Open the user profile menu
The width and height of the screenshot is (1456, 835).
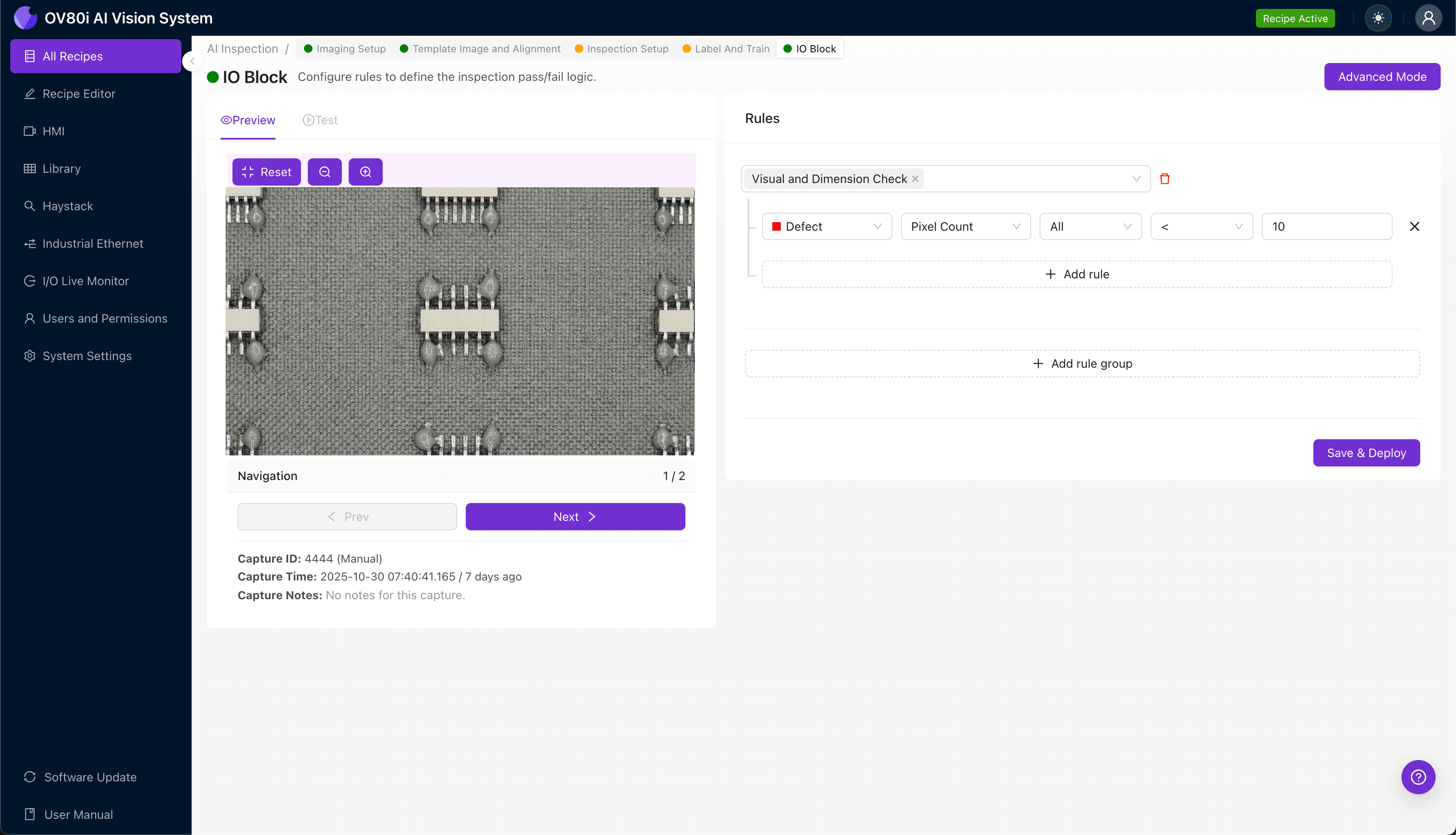click(1428, 18)
